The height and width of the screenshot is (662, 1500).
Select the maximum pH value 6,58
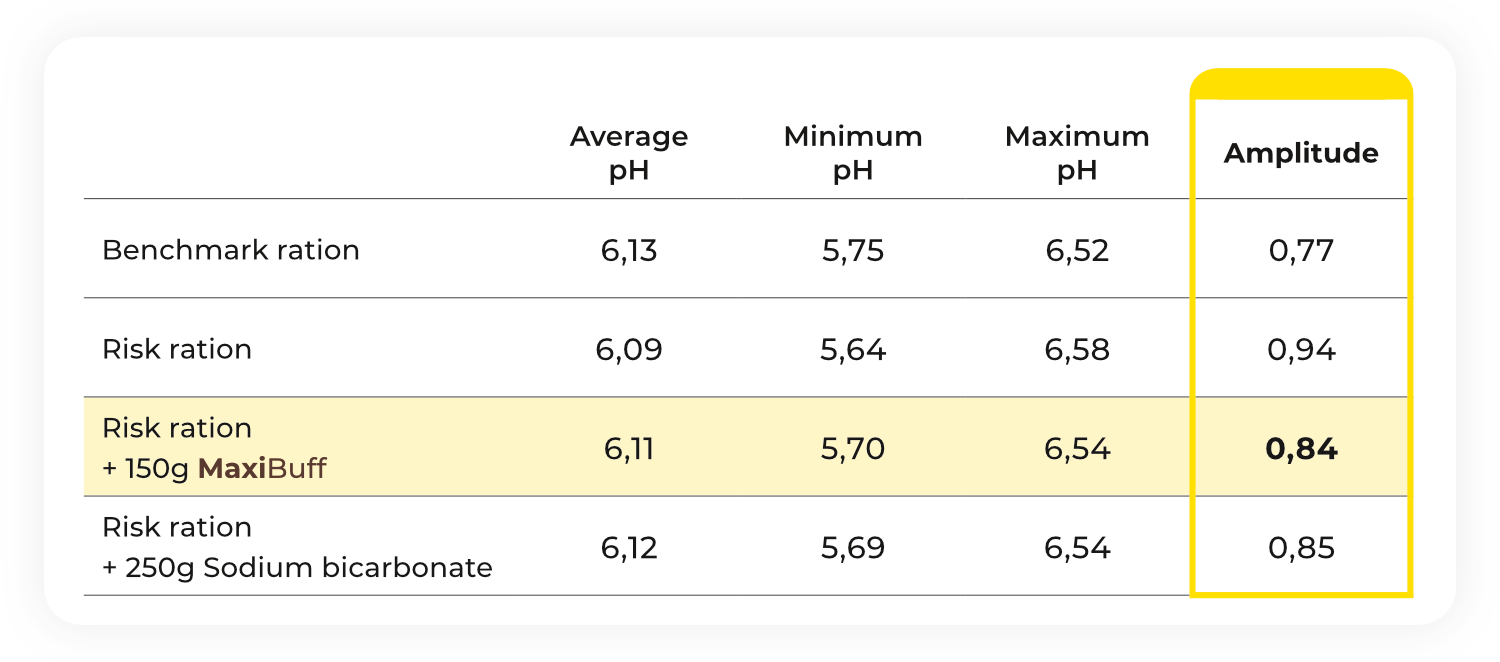point(1077,350)
